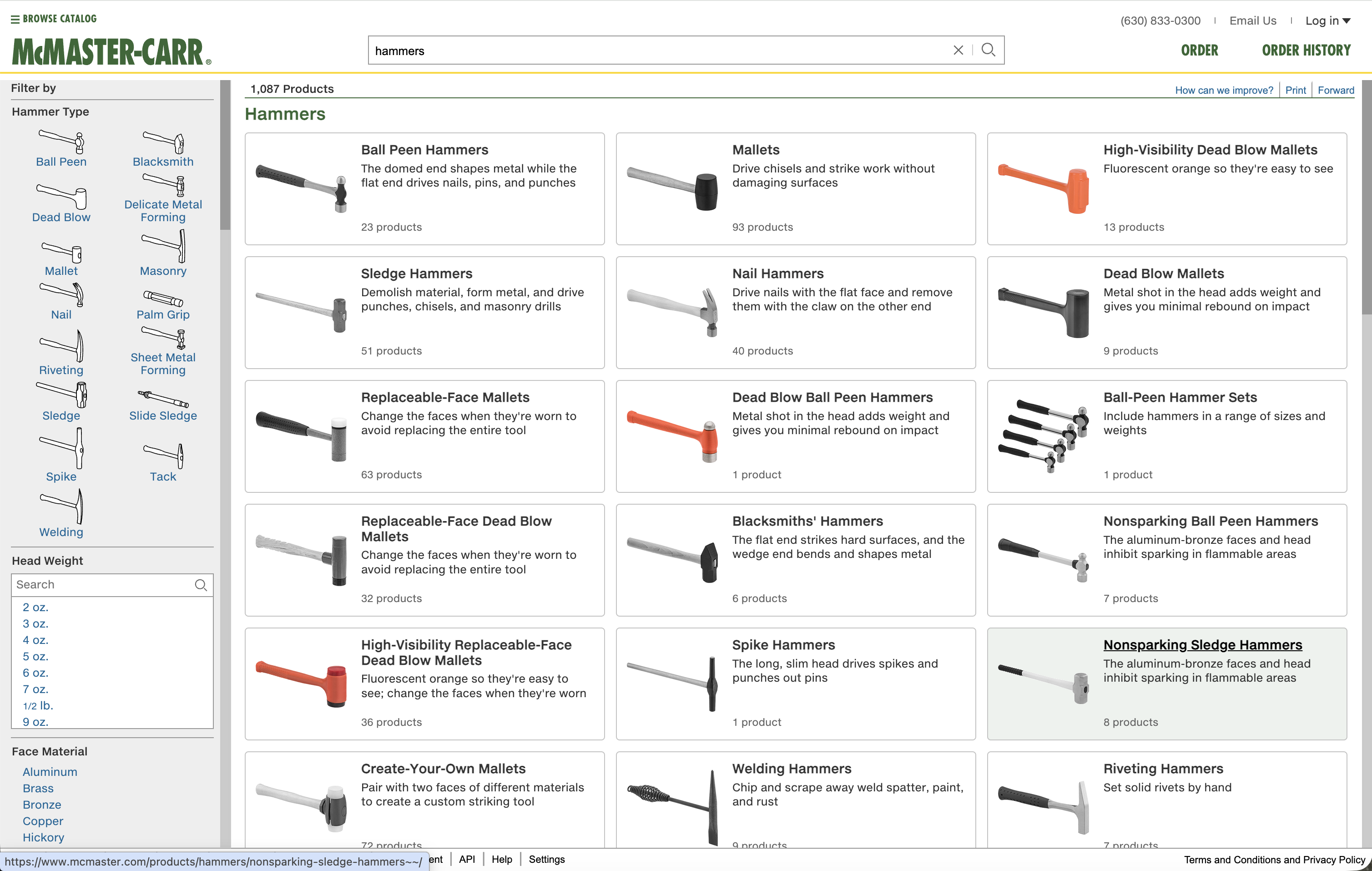Click the search magnifying glass icon
1372x871 pixels.
point(989,50)
